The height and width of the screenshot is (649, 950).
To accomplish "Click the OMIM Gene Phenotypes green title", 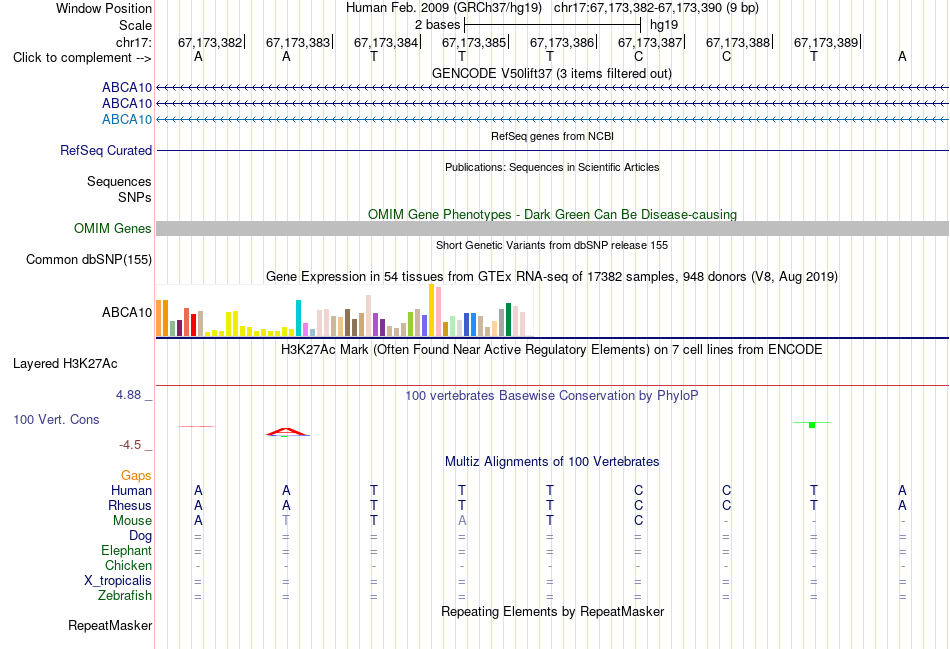I will [x=552, y=215].
